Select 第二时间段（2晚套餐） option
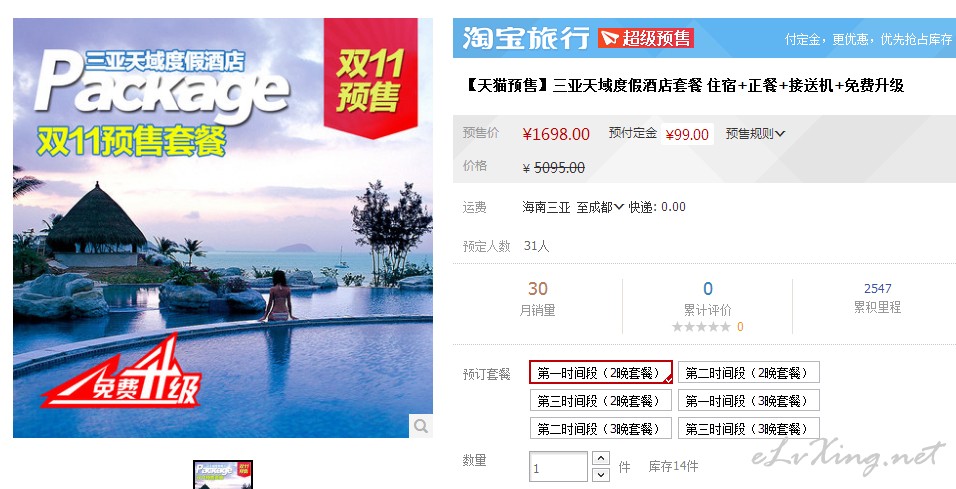956x489 pixels. tap(749, 373)
